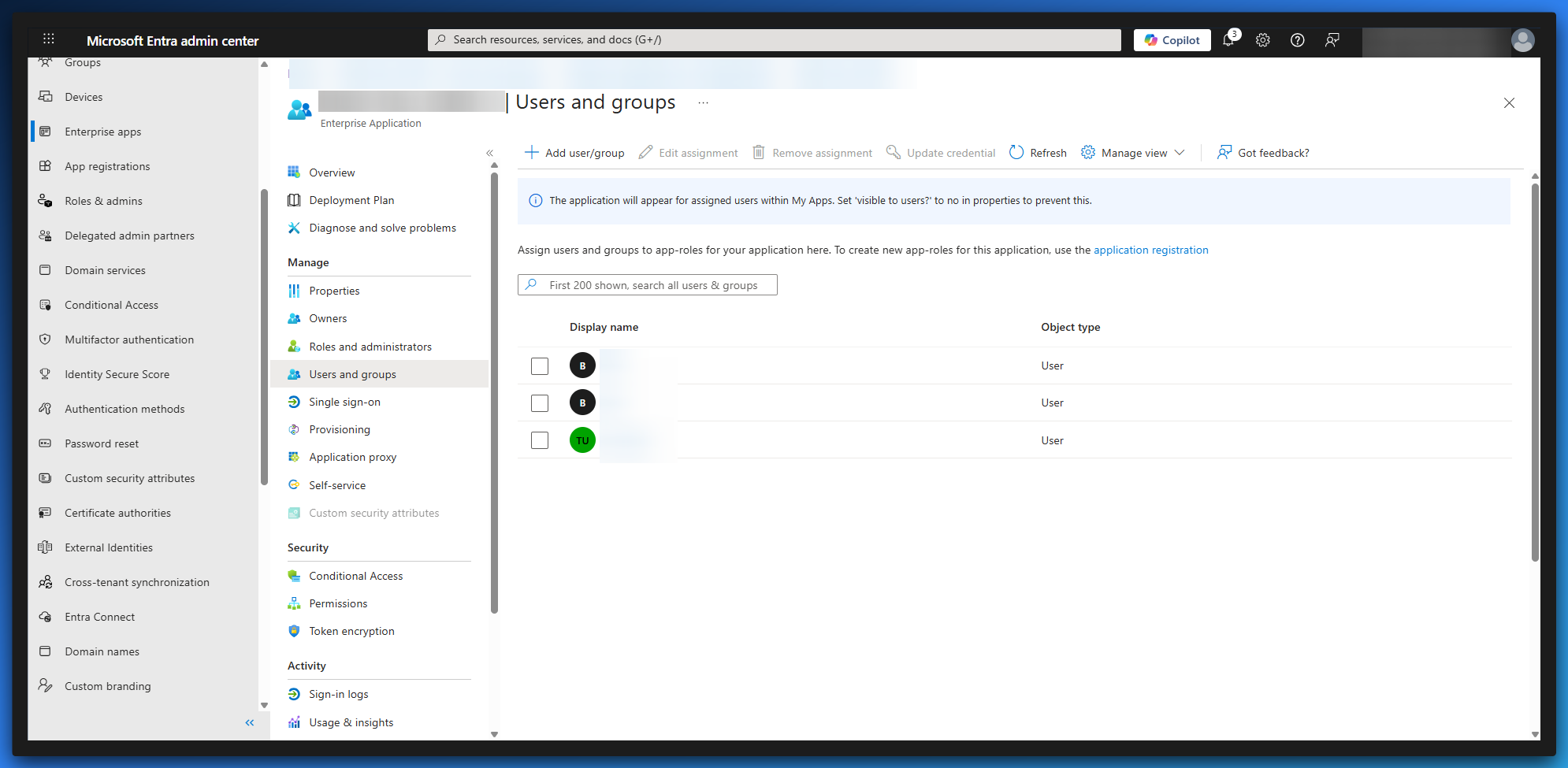The width and height of the screenshot is (1568, 768).
Task: Click the Refresh toolbar icon
Action: 1016,153
